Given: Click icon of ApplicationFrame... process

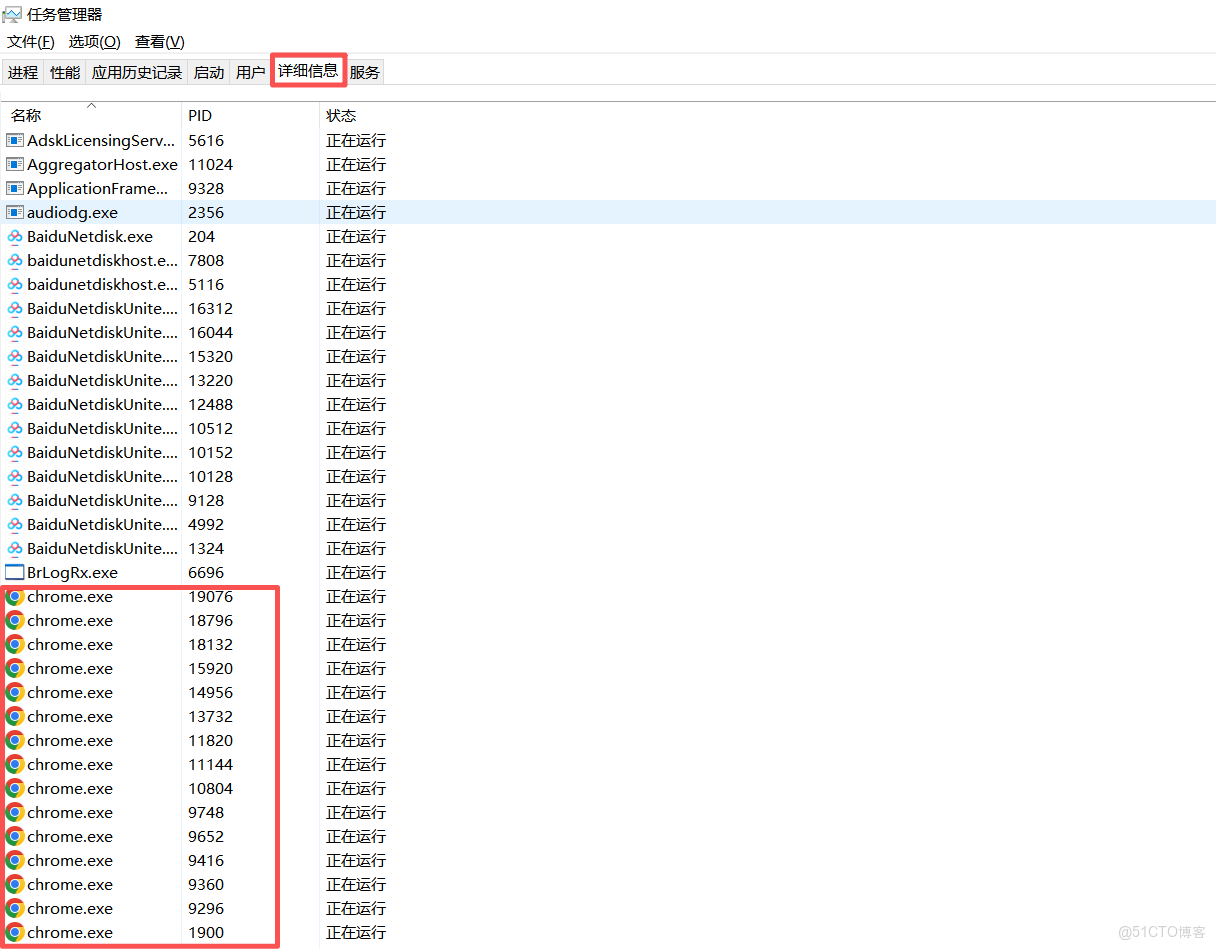Looking at the screenshot, I should pyautogui.click(x=15, y=188).
